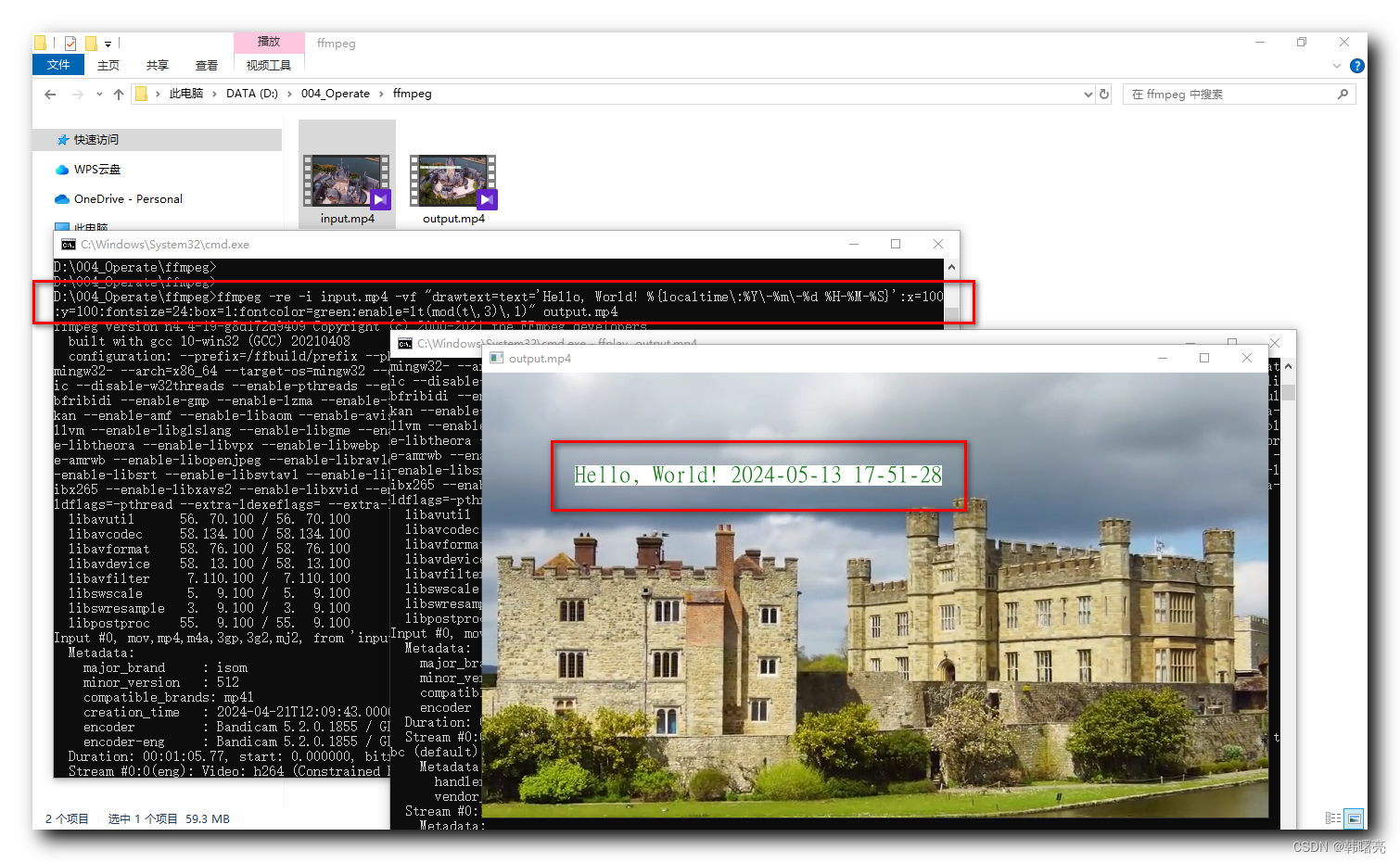This screenshot has width=1400, height=862.
Task: Navigate to DATA (D:) via breadcrumb
Action: coord(251,94)
